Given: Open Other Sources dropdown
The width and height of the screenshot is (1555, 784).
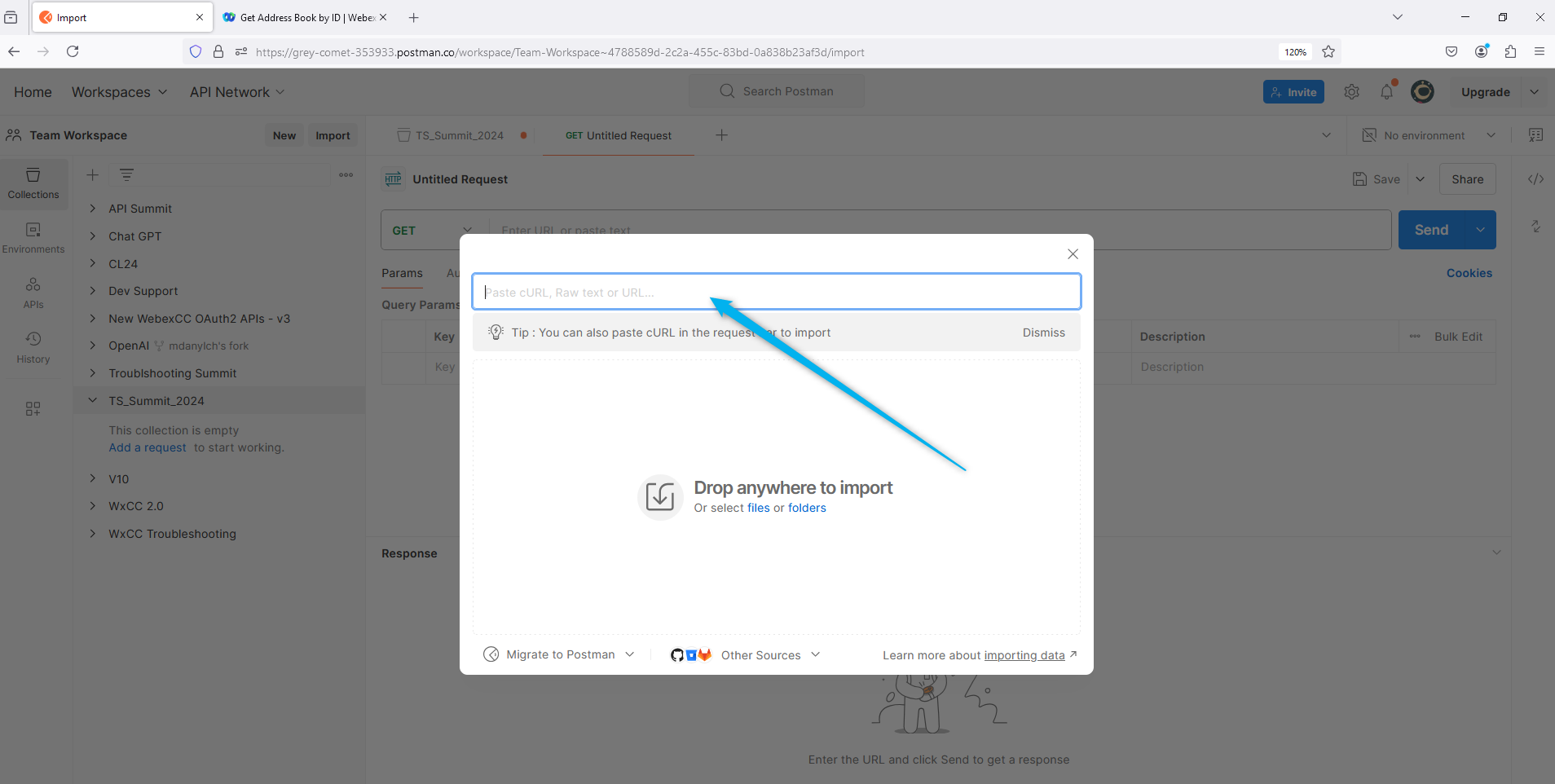Looking at the screenshot, I should 745,654.
